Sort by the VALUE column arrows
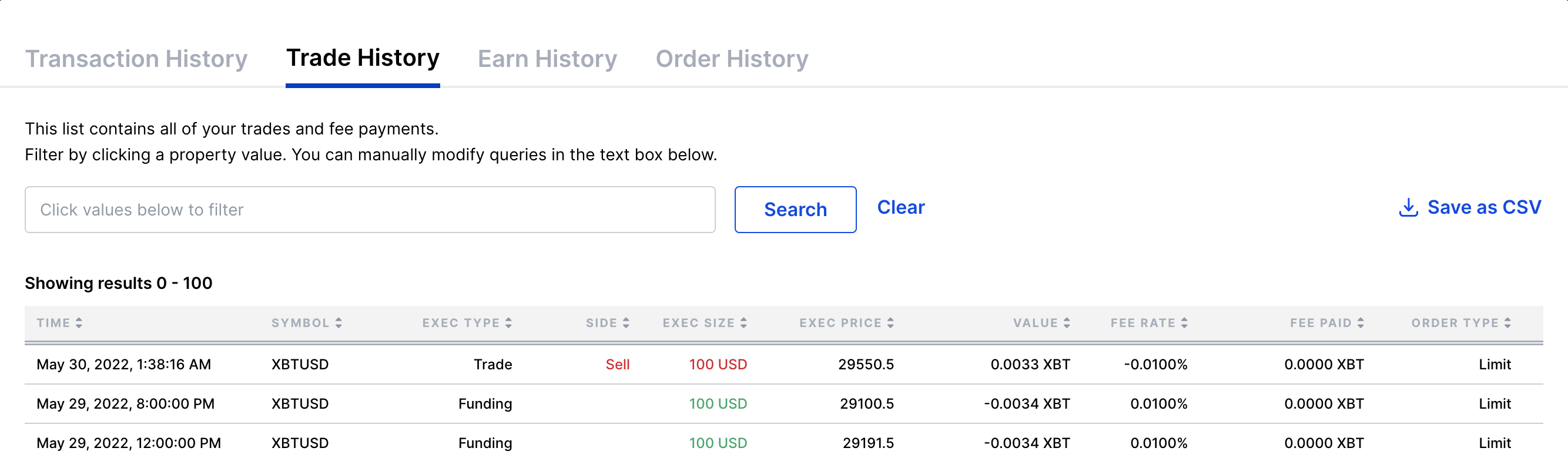The image size is (1568, 458). click(x=1067, y=323)
